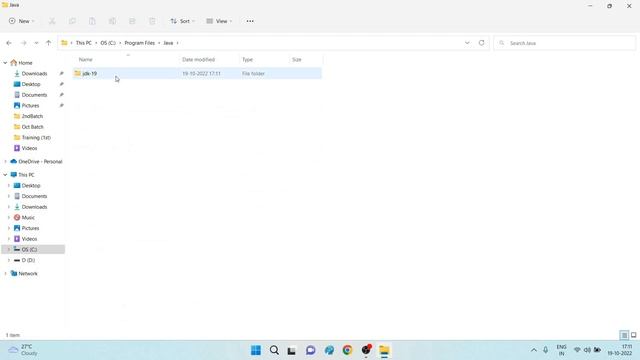Open Google Chrome on taskbar
This screenshot has width=640, height=360.
click(347, 350)
